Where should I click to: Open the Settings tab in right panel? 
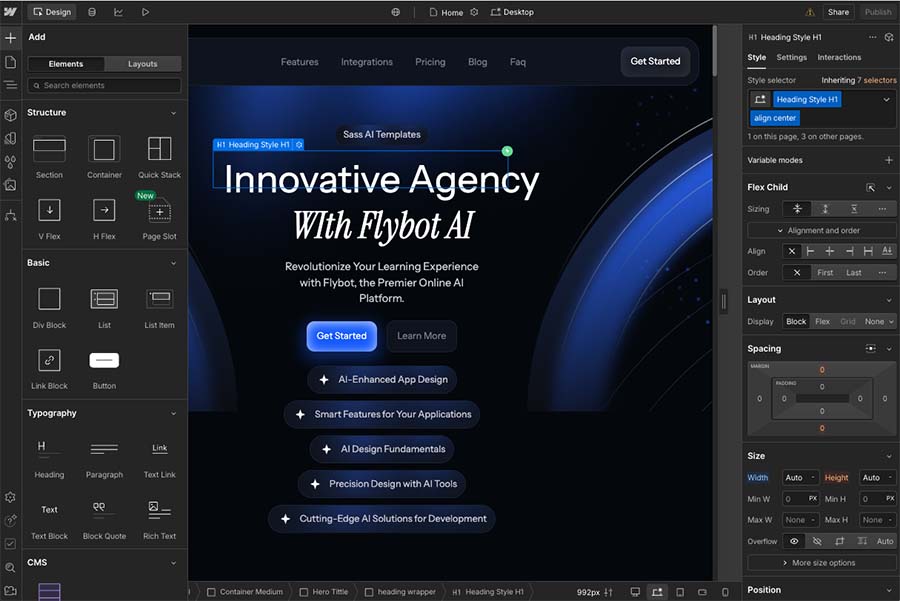[792, 57]
